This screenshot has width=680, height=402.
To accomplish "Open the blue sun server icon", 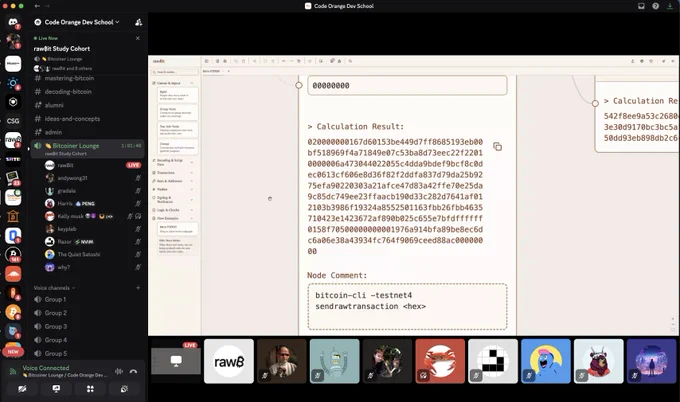I will coord(13,83).
